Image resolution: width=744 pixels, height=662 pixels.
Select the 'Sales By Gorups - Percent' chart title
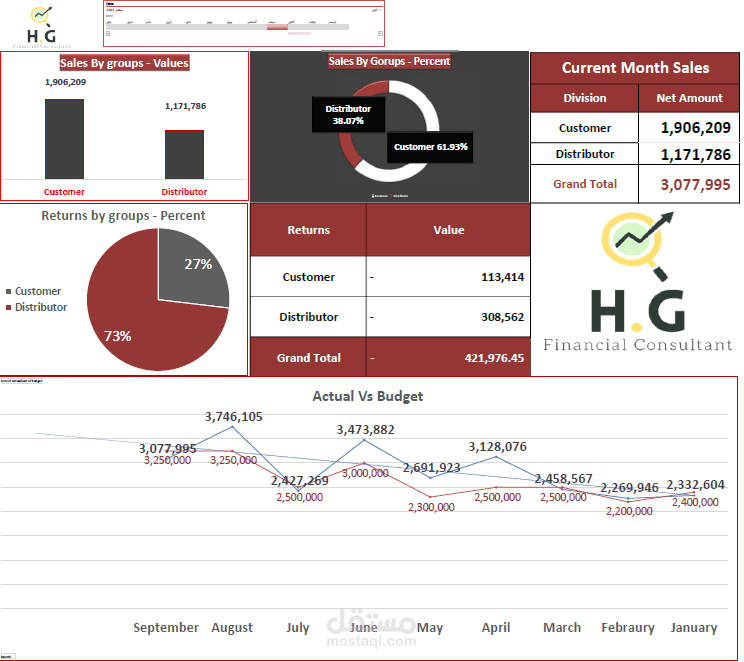389,61
